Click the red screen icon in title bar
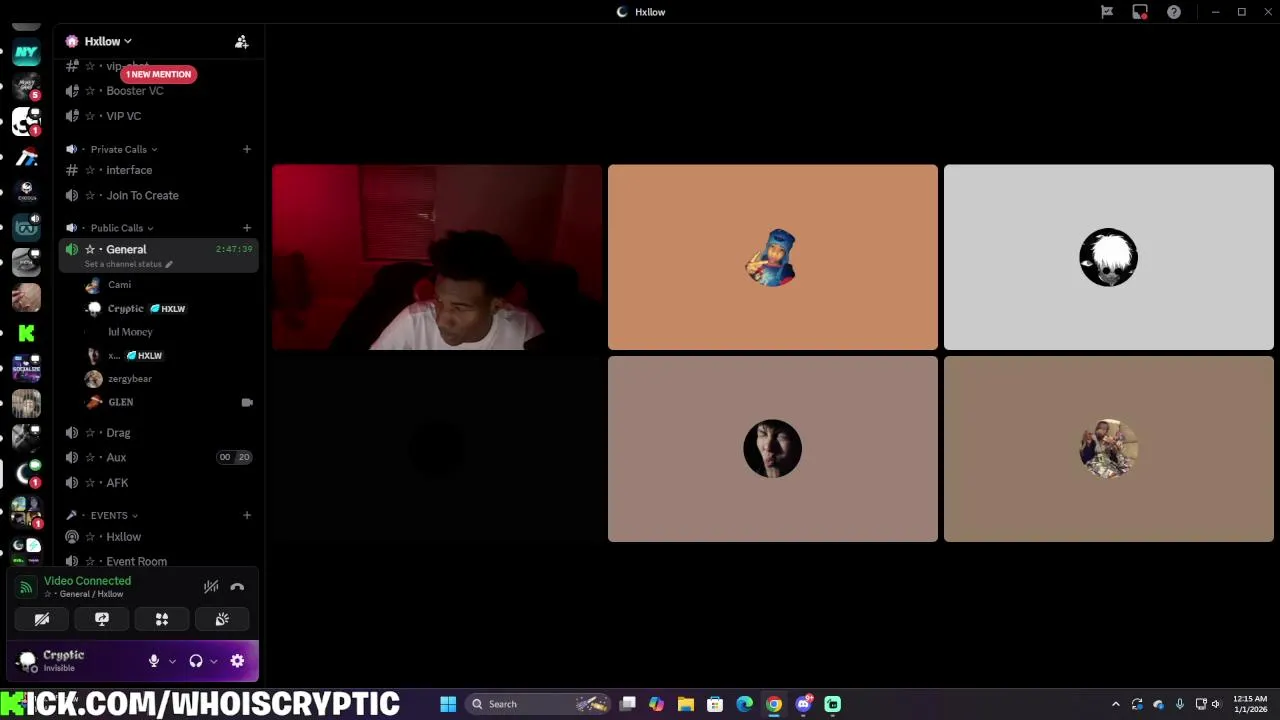 (1140, 12)
